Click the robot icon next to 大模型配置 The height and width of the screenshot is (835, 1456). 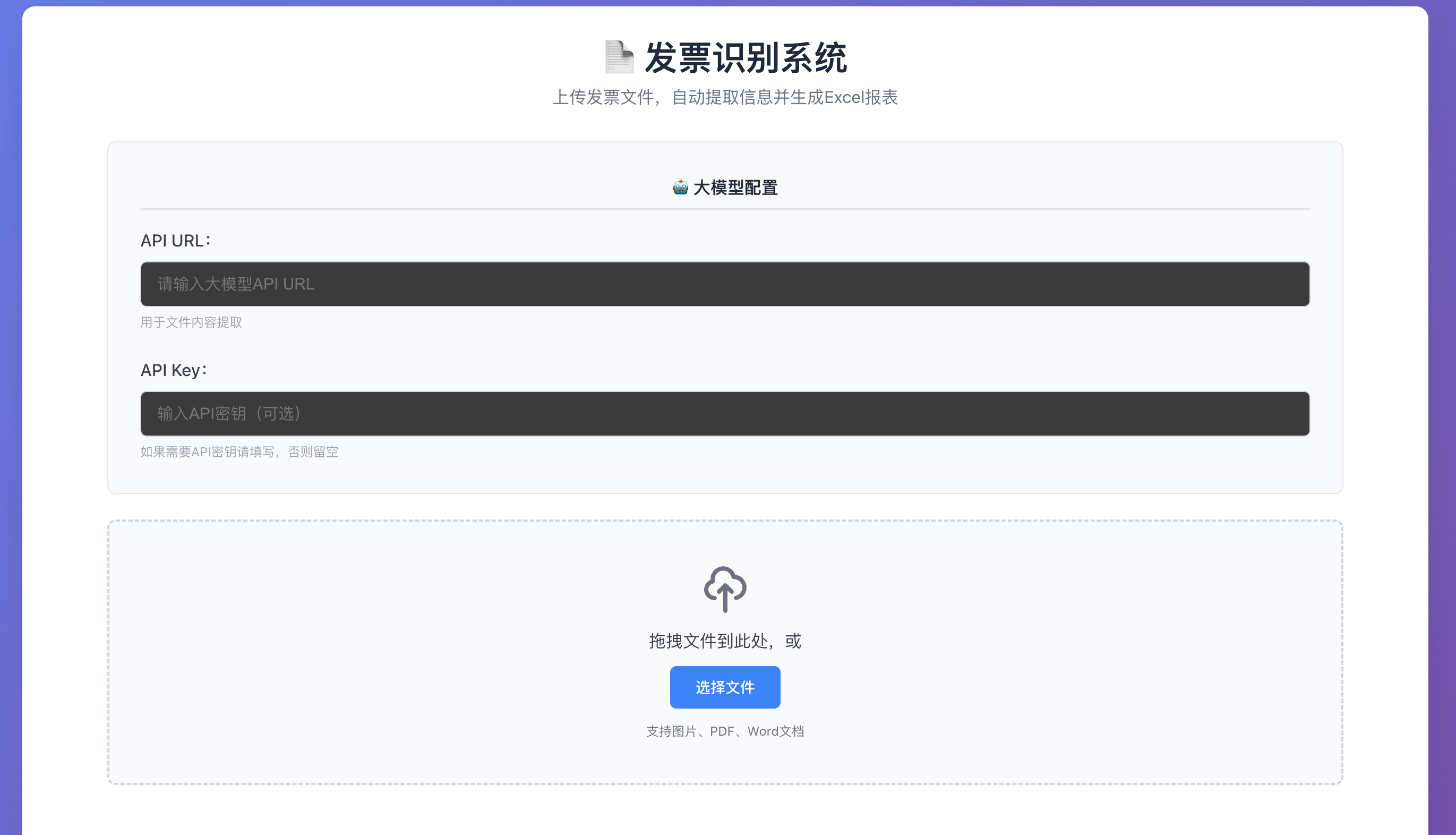[x=680, y=188]
